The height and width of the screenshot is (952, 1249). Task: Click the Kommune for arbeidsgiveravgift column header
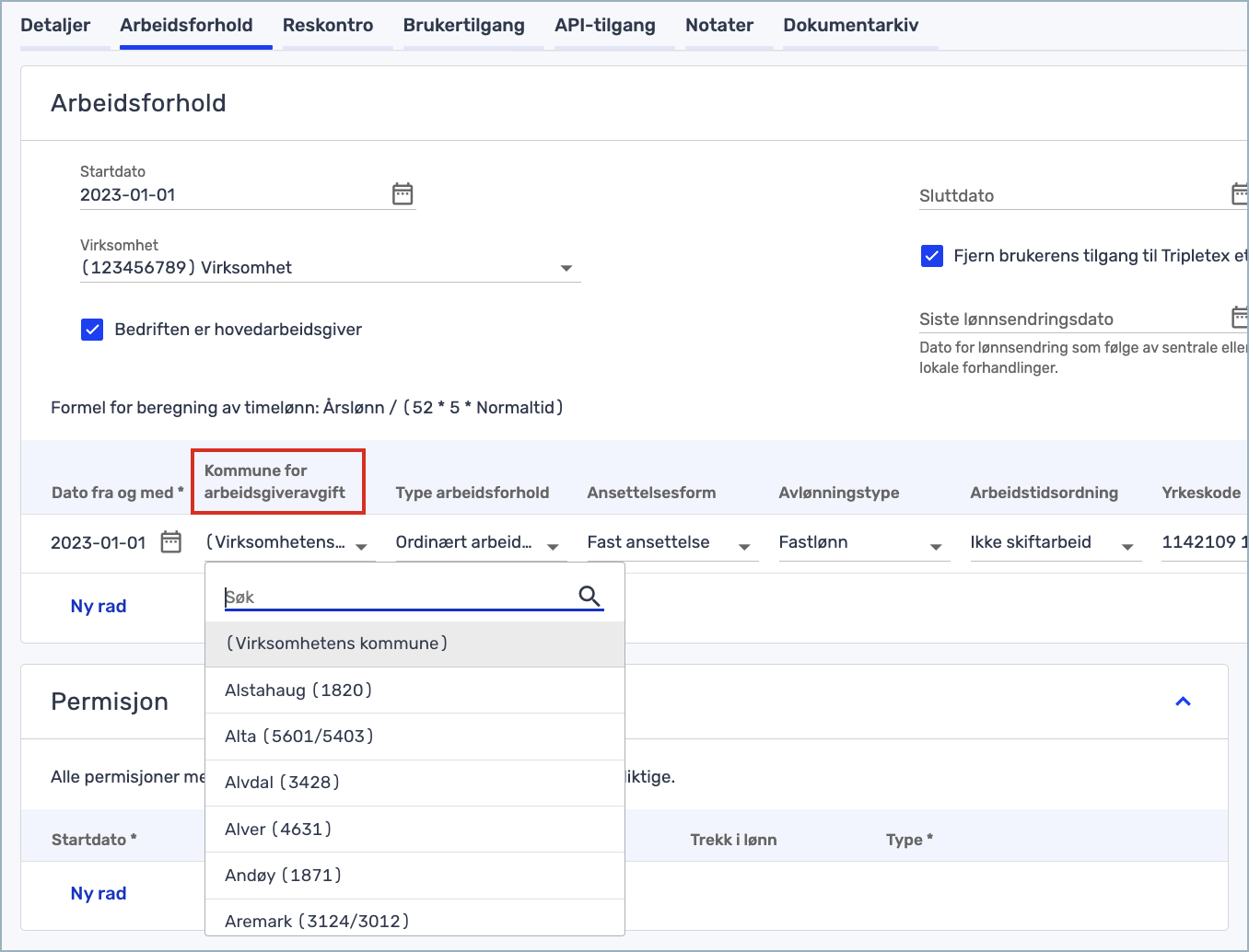point(275,482)
